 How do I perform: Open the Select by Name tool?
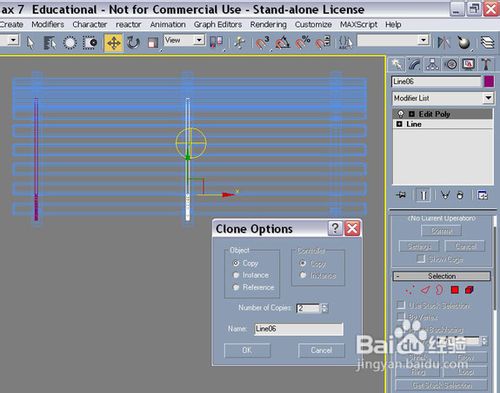[50, 43]
